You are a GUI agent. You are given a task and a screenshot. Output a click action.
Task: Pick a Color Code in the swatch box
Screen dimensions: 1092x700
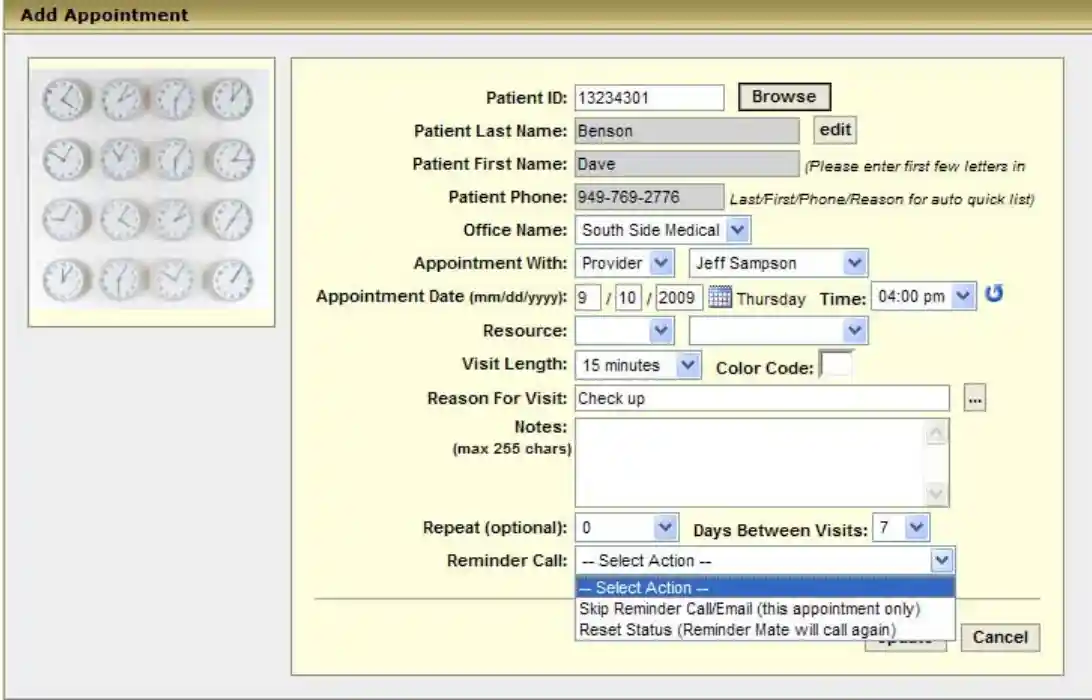[838, 364]
